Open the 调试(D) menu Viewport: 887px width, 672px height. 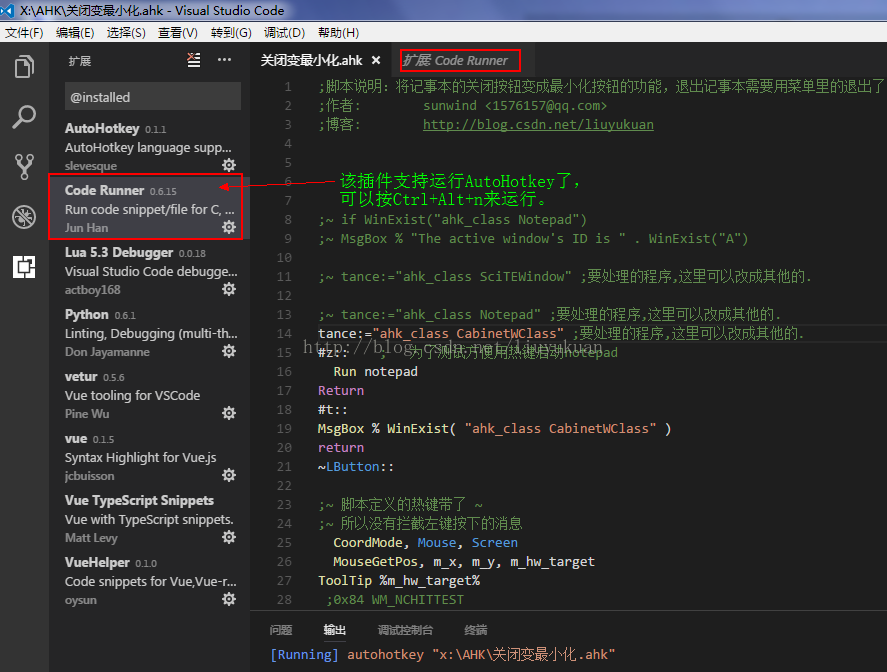coord(285,33)
